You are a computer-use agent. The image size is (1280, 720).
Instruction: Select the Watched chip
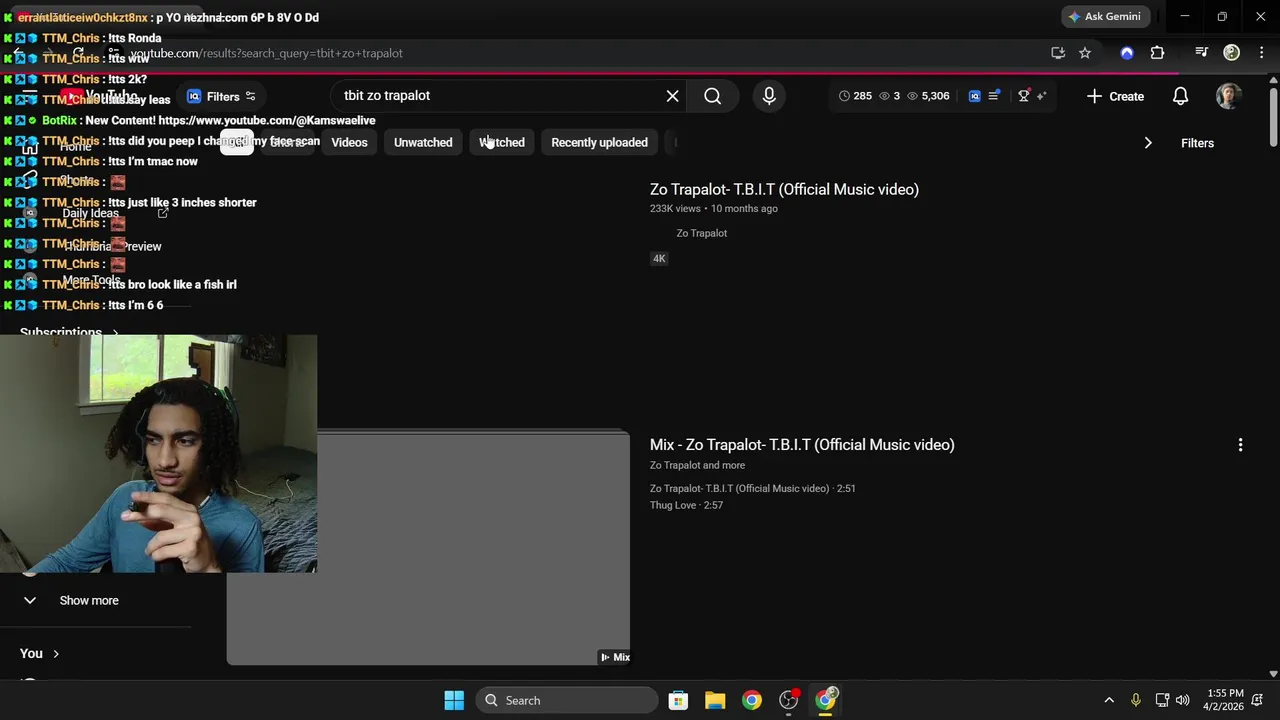pyautogui.click(x=502, y=142)
